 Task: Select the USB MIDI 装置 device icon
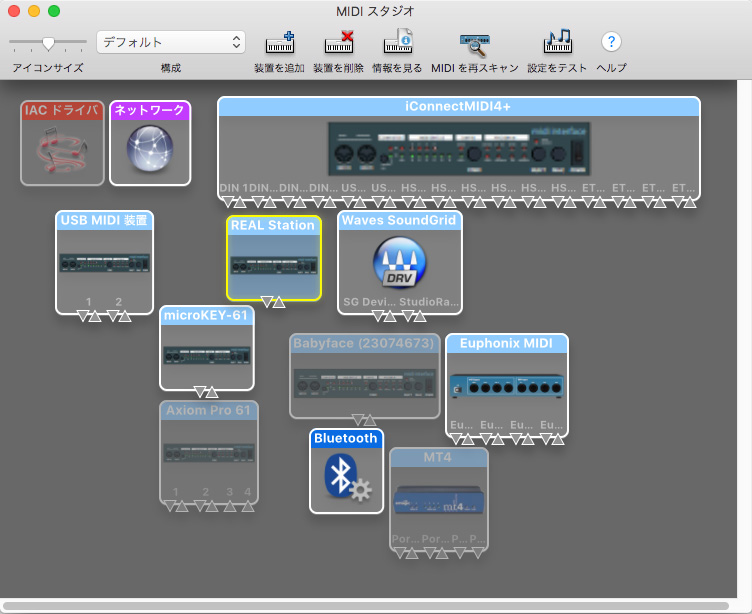pos(105,263)
